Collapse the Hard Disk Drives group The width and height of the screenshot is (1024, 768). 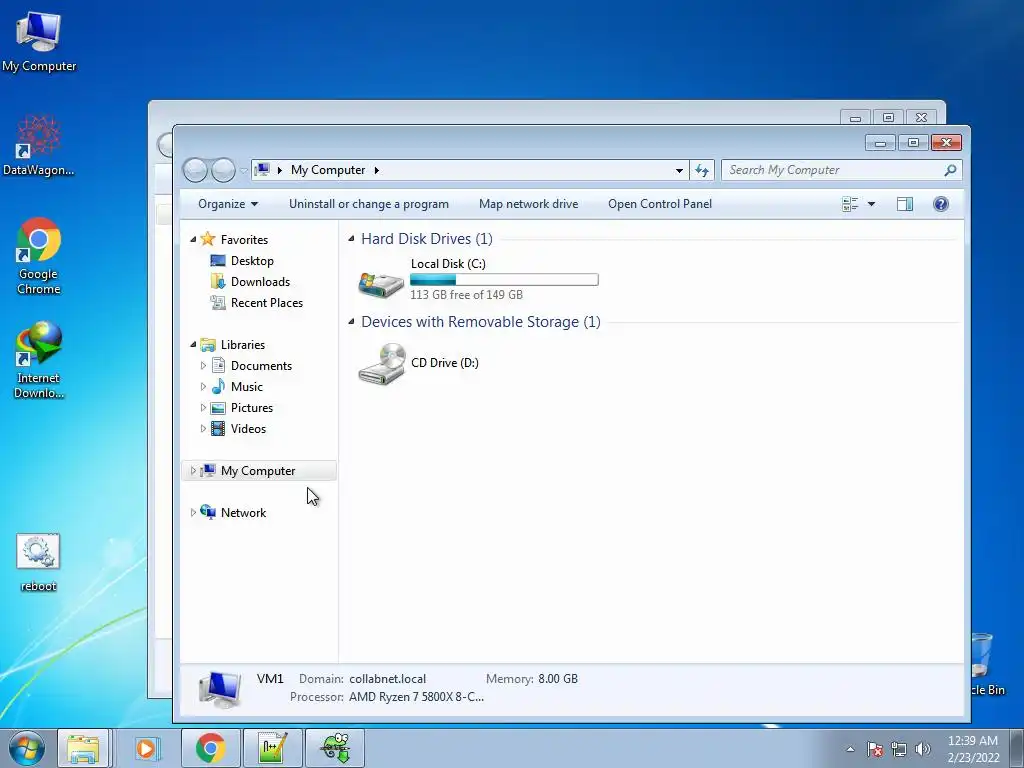[351, 239]
